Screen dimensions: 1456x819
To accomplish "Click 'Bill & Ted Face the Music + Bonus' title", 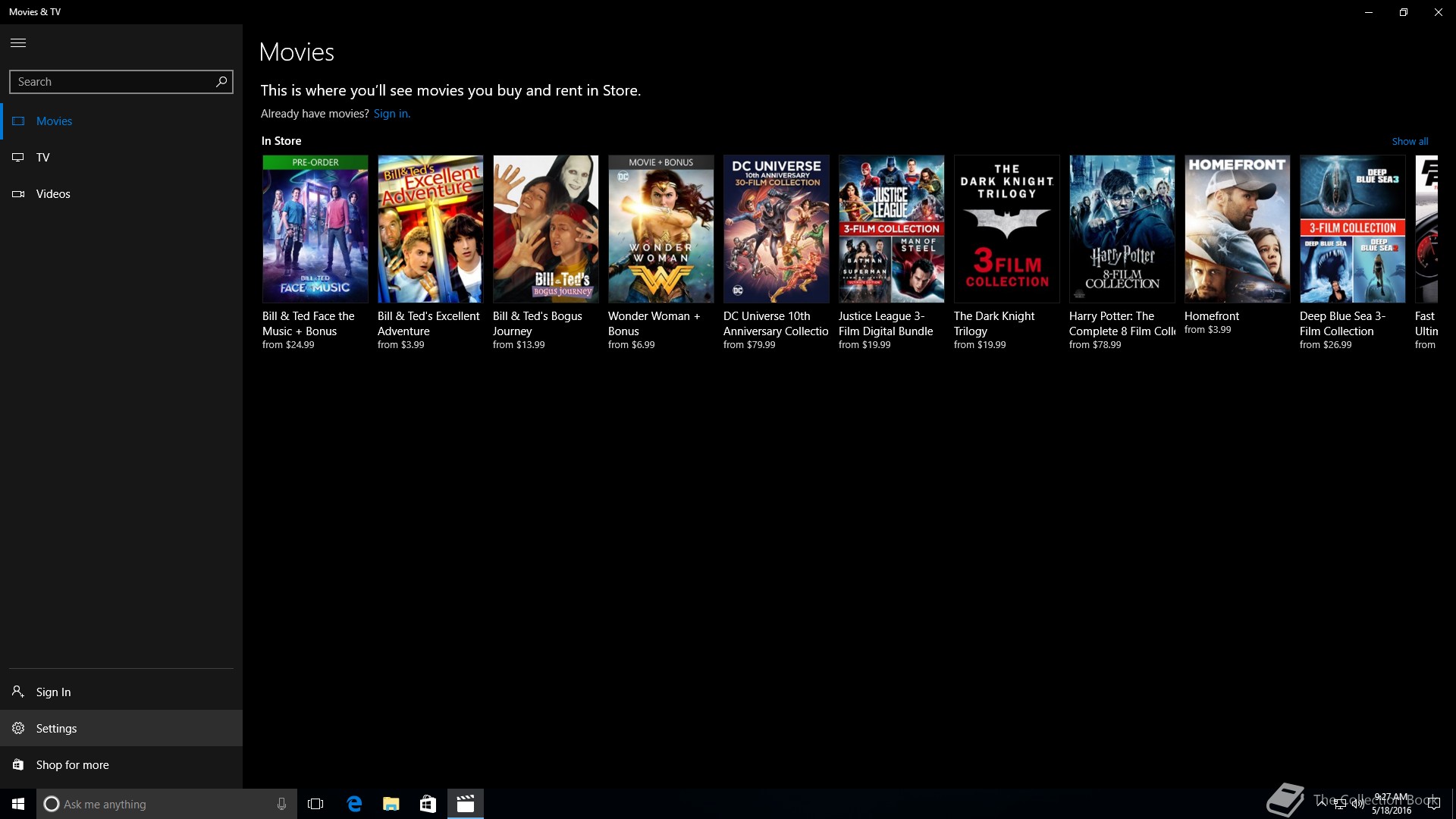I will [309, 324].
